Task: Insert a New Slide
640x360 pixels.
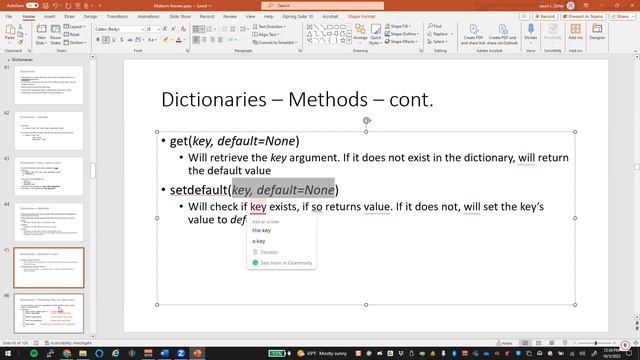Action: [x=41, y=34]
